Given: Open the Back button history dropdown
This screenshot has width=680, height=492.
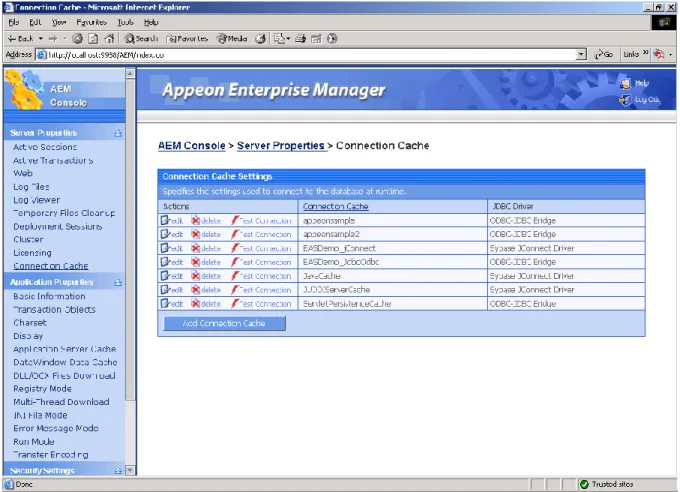Looking at the screenshot, I should 41,39.
